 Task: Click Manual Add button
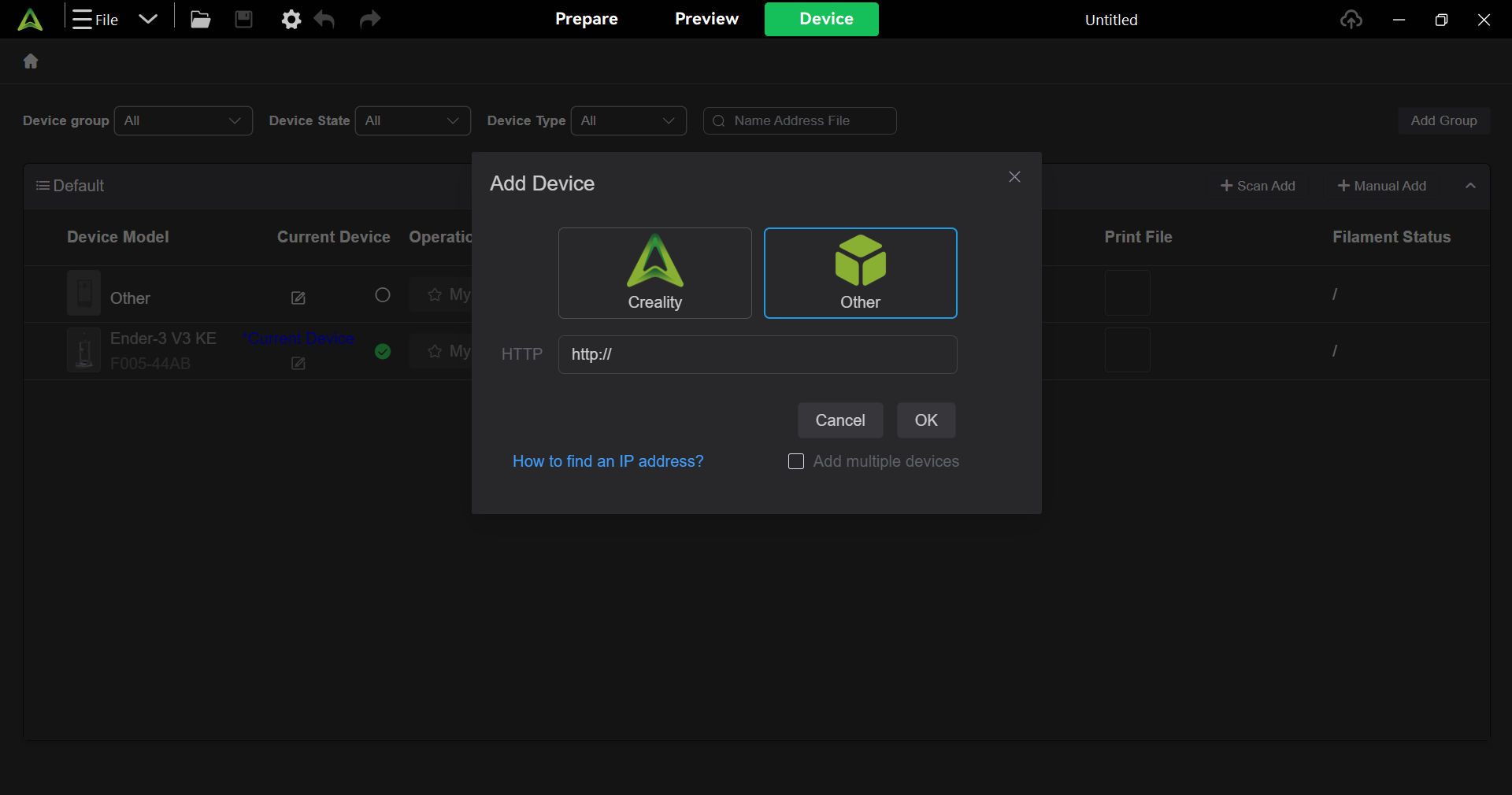click(1382, 186)
